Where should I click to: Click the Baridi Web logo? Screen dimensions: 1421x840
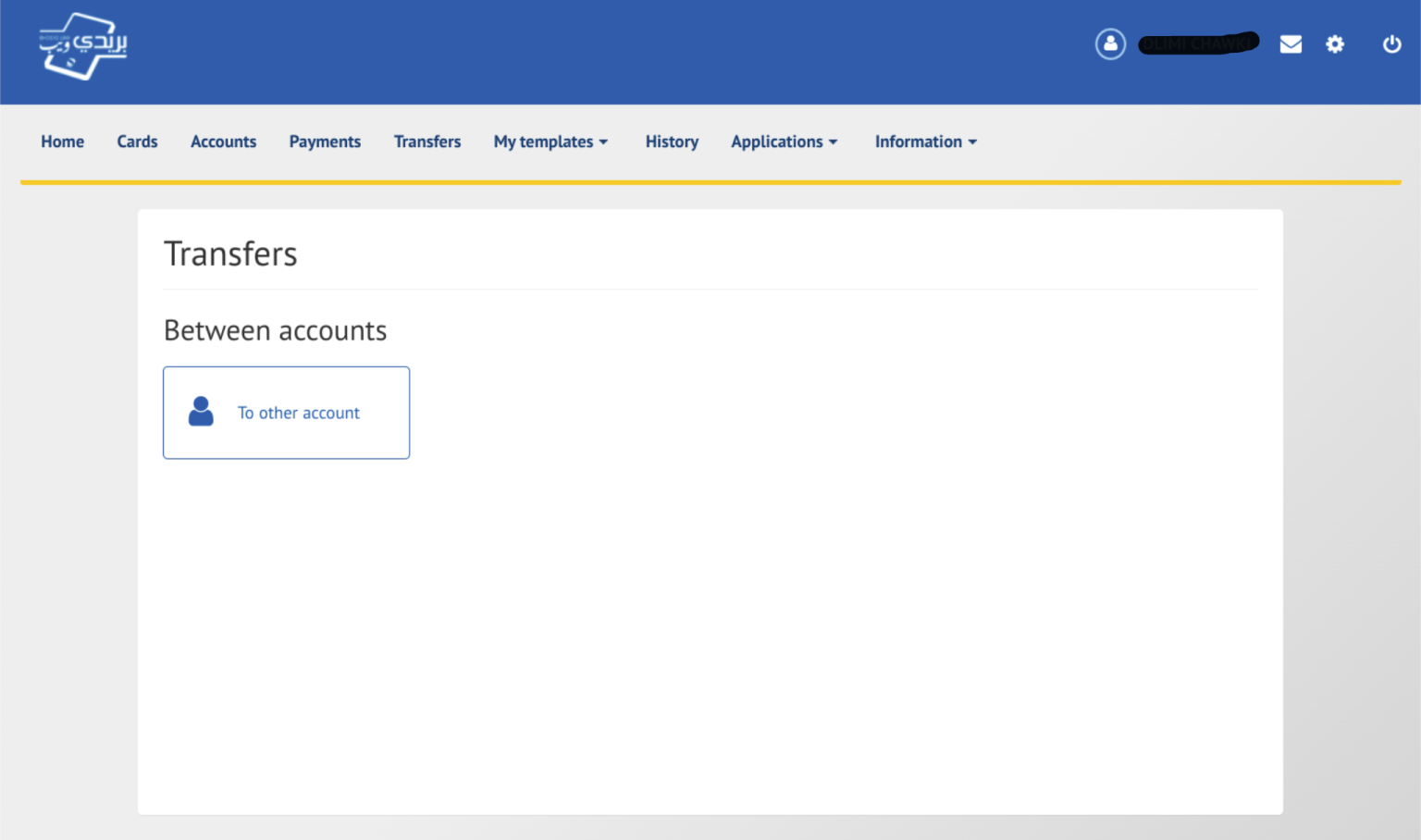(83, 46)
